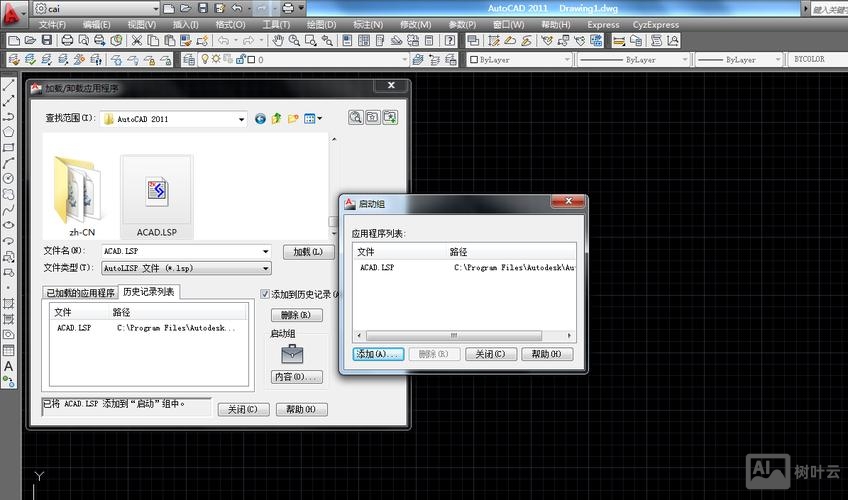Click the 添加(A)... button in 启动组 dialog
This screenshot has width=848, height=500.
[x=378, y=354]
